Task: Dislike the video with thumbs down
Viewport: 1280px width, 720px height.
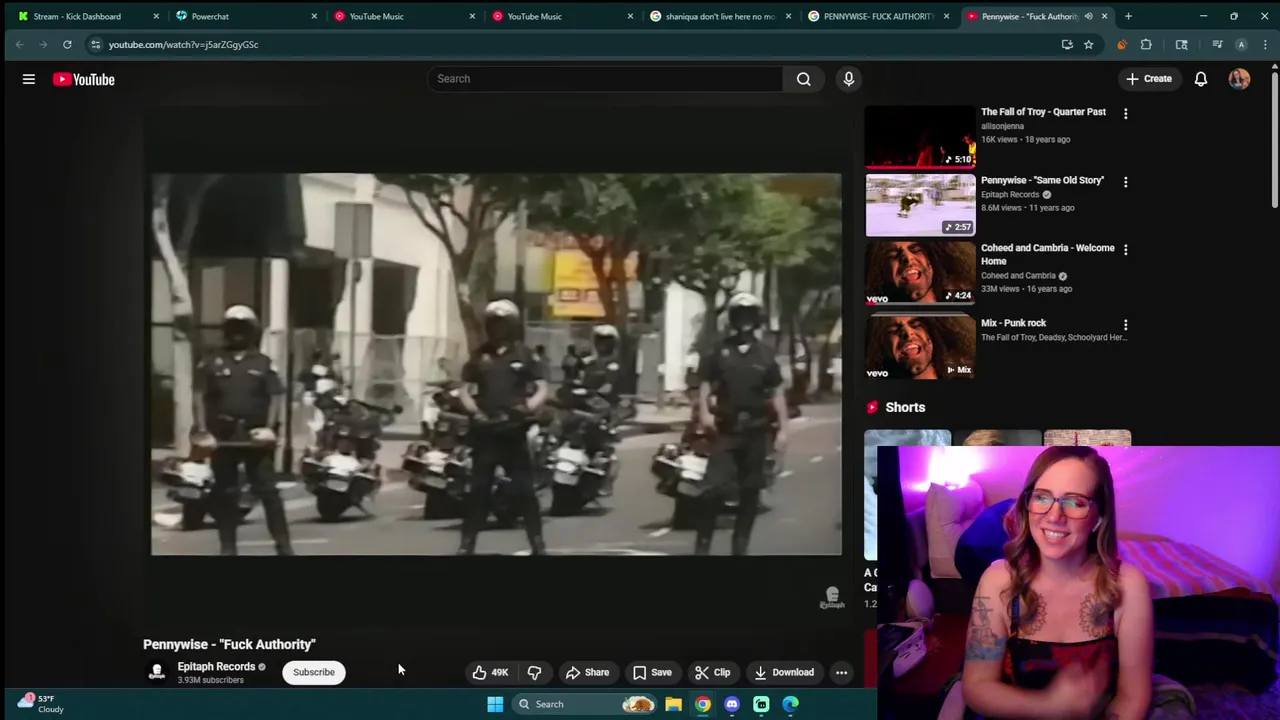Action: [534, 672]
